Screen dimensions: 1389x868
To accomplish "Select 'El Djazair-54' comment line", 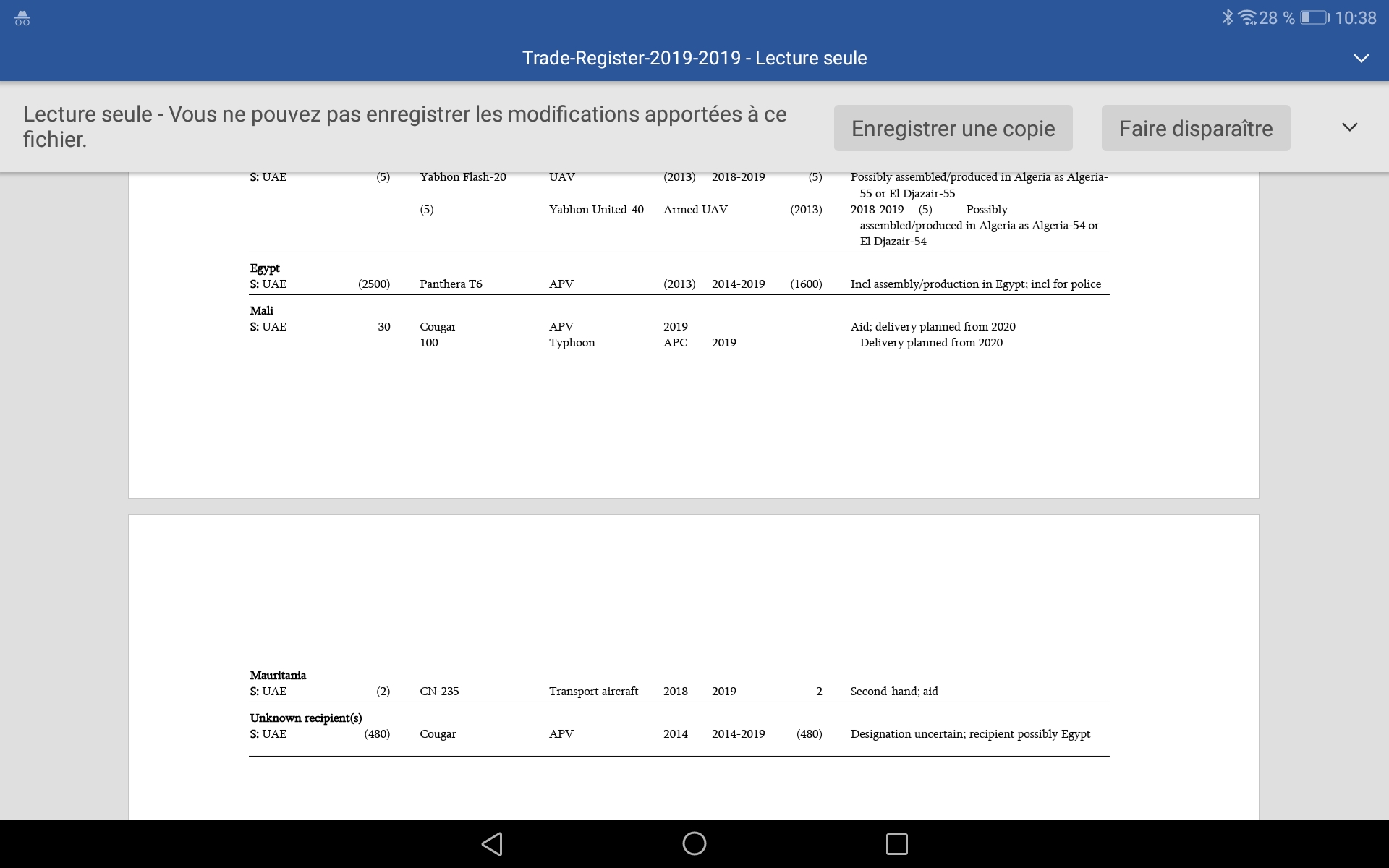I will click(x=893, y=241).
